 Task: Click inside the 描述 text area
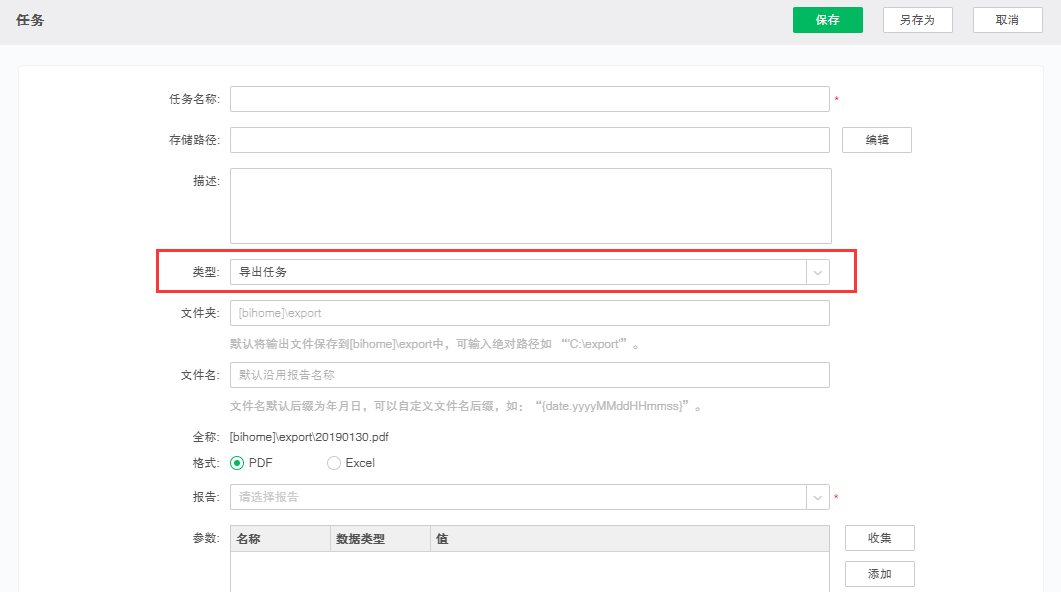click(530, 205)
